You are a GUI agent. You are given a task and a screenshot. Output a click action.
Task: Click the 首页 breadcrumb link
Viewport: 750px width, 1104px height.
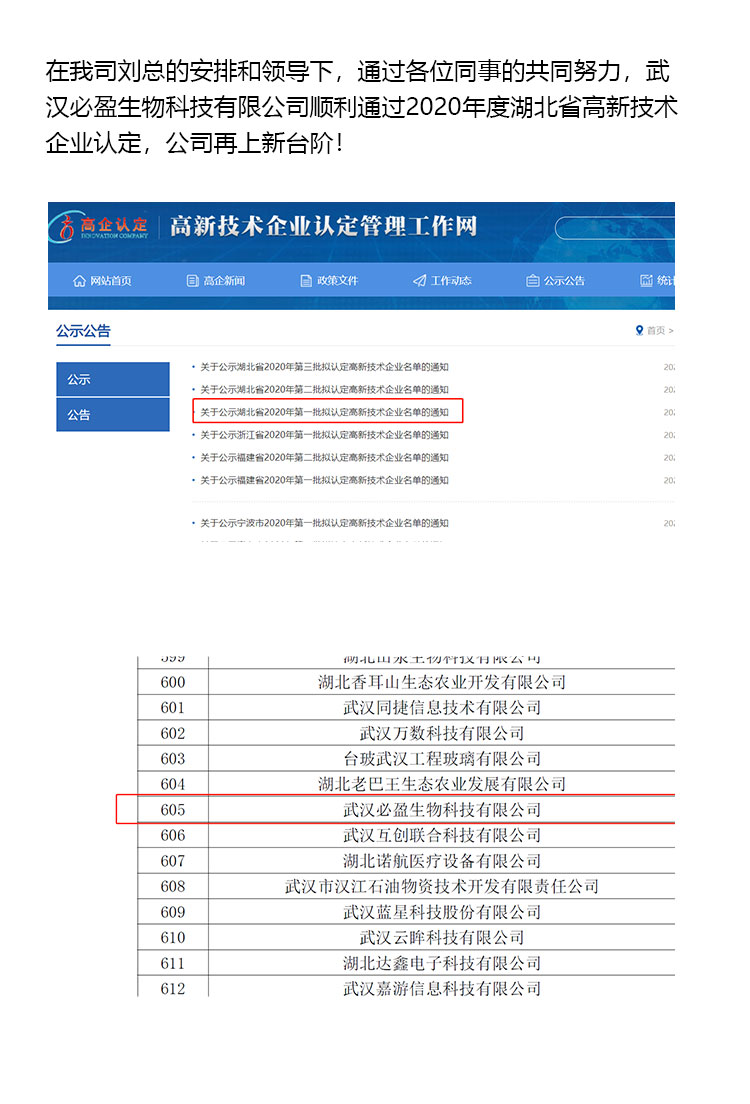[x=656, y=330]
